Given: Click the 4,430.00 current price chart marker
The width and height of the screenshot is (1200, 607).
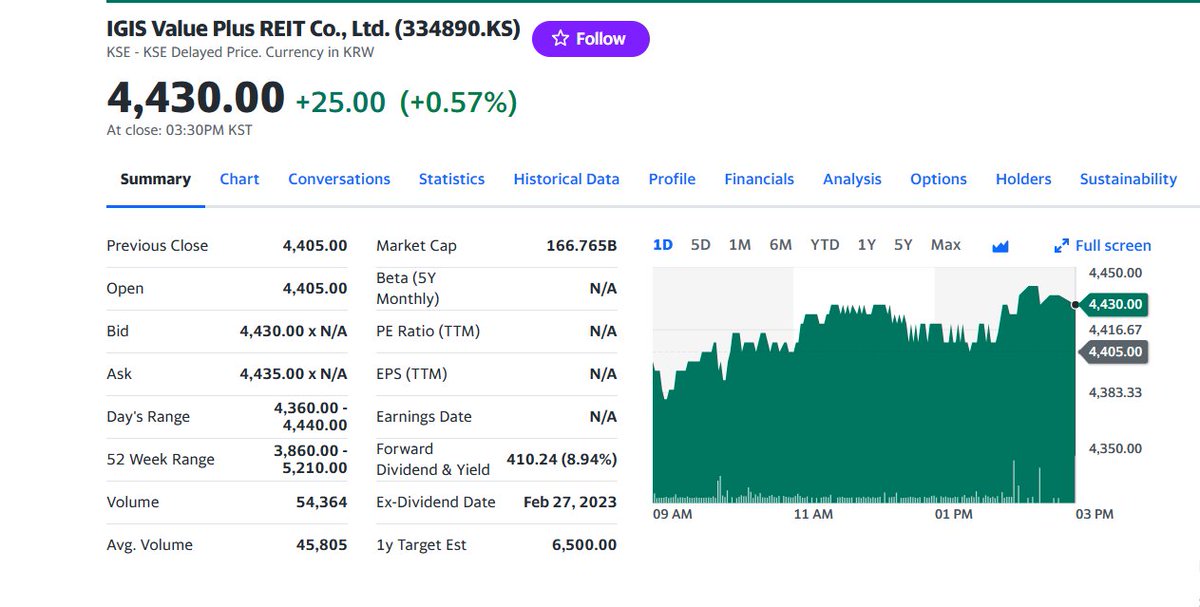Looking at the screenshot, I should click(1112, 304).
